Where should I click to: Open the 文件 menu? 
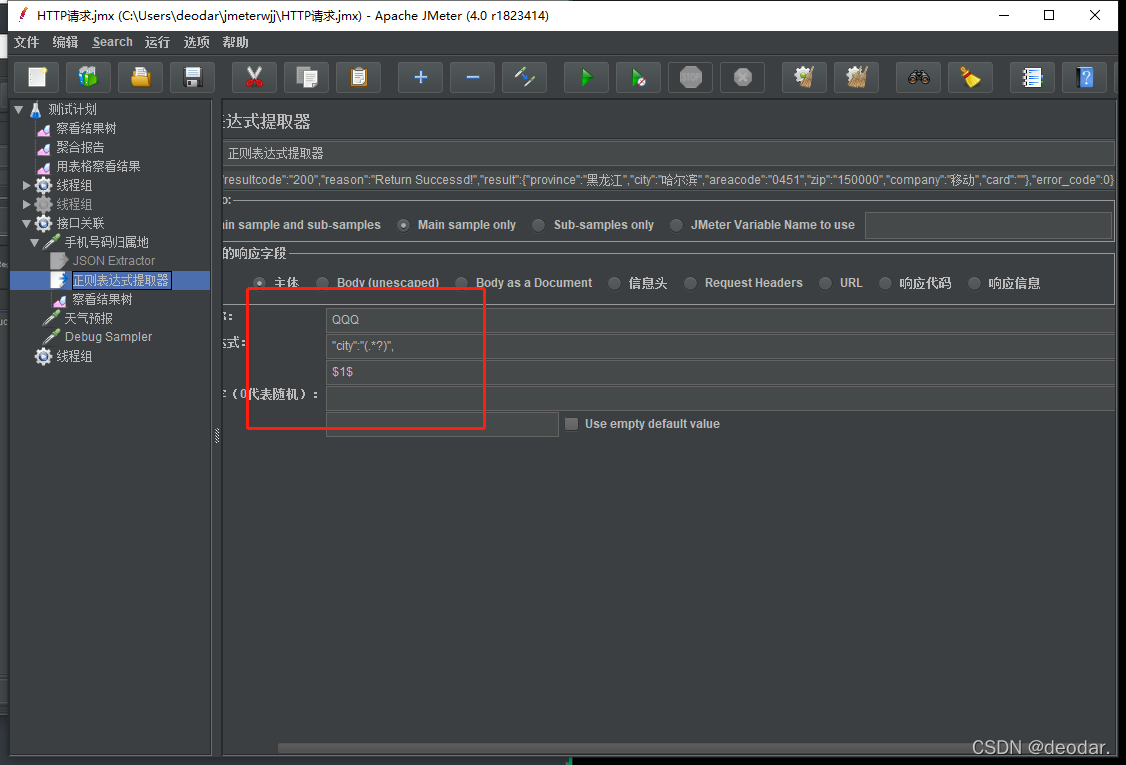point(27,42)
